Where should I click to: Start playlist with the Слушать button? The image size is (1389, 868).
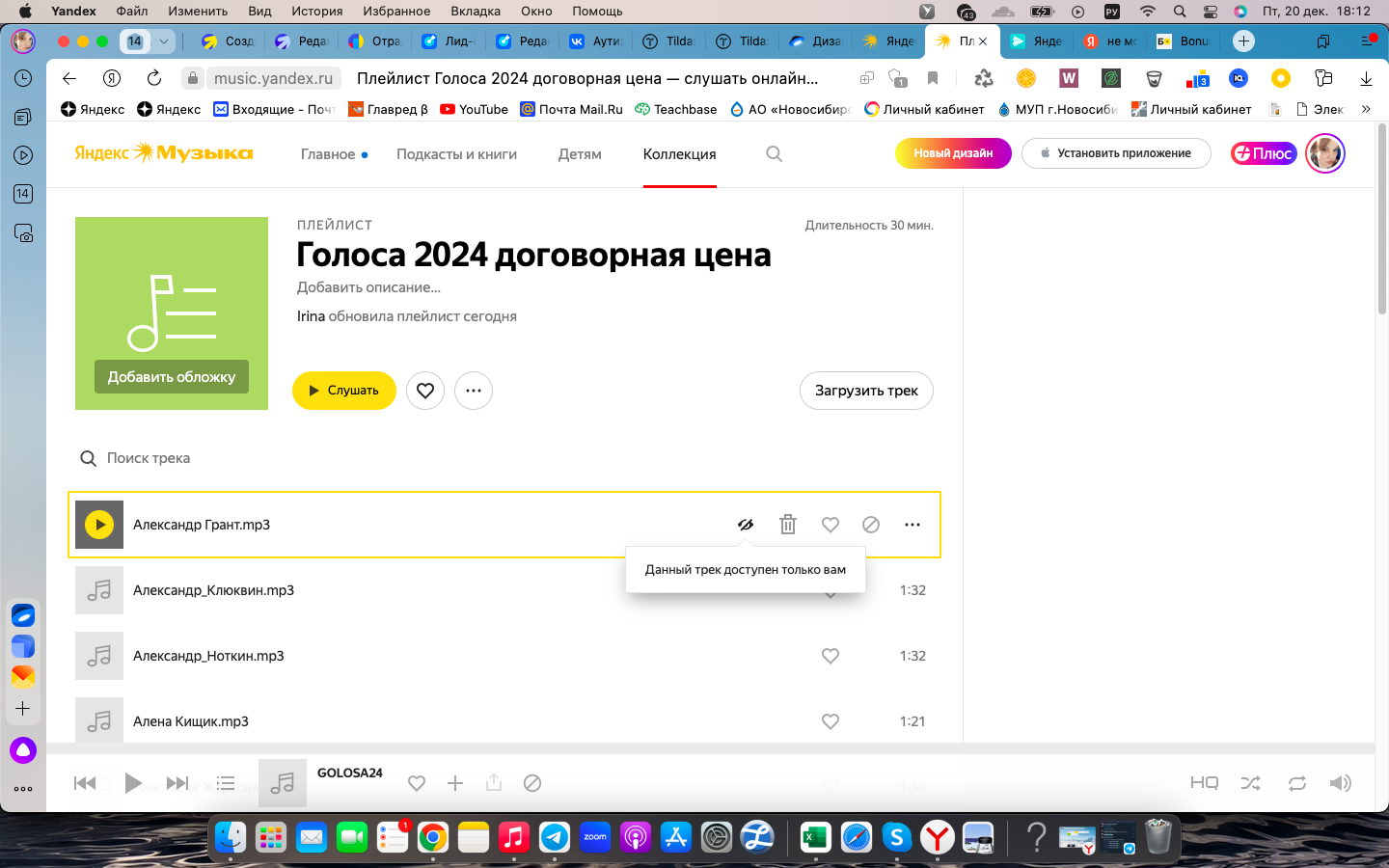[344, 391]
